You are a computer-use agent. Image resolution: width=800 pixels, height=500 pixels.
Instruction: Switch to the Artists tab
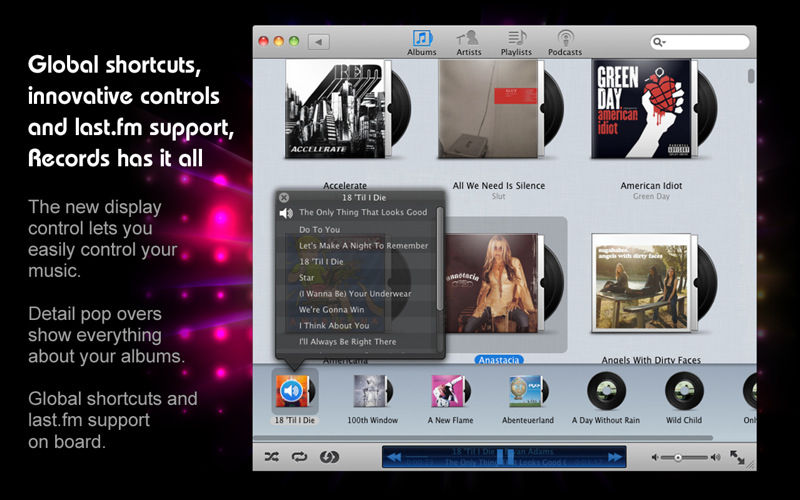(x=468, y=43)
